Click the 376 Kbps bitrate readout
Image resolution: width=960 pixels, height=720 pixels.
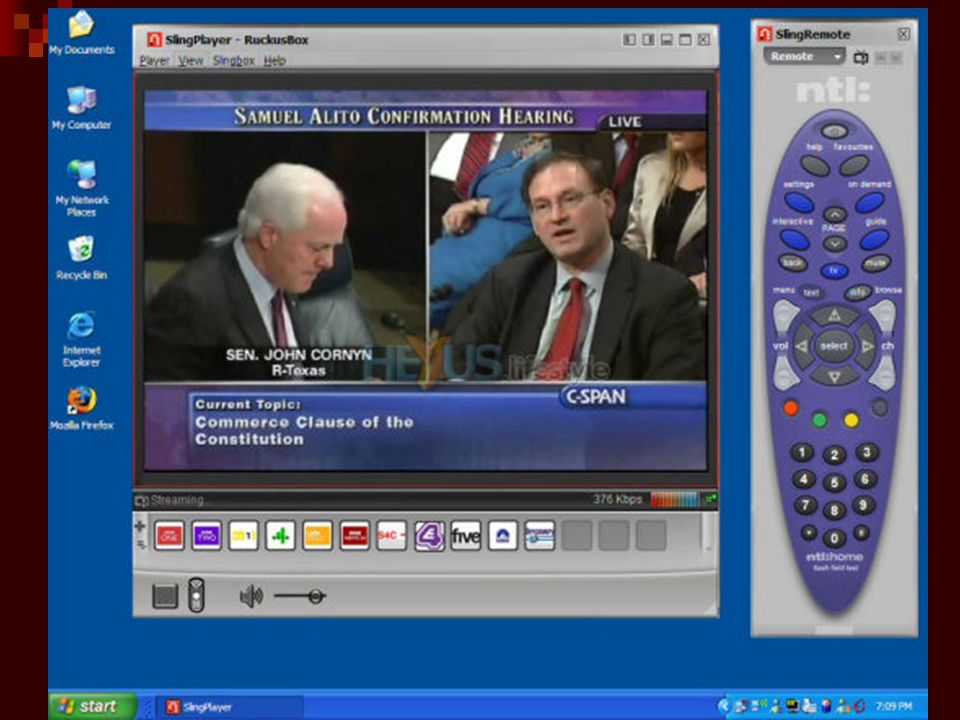[617, 499]
